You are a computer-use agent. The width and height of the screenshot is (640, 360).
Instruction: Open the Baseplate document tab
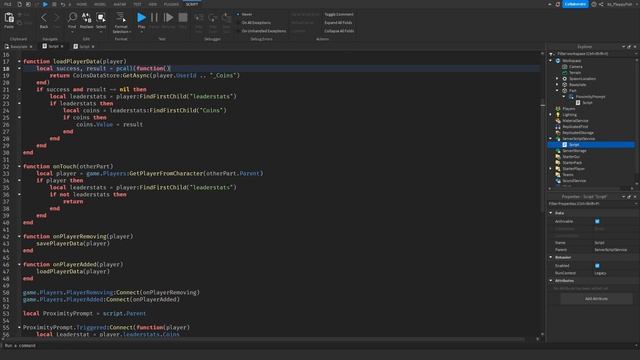click(x=19, y=47)
